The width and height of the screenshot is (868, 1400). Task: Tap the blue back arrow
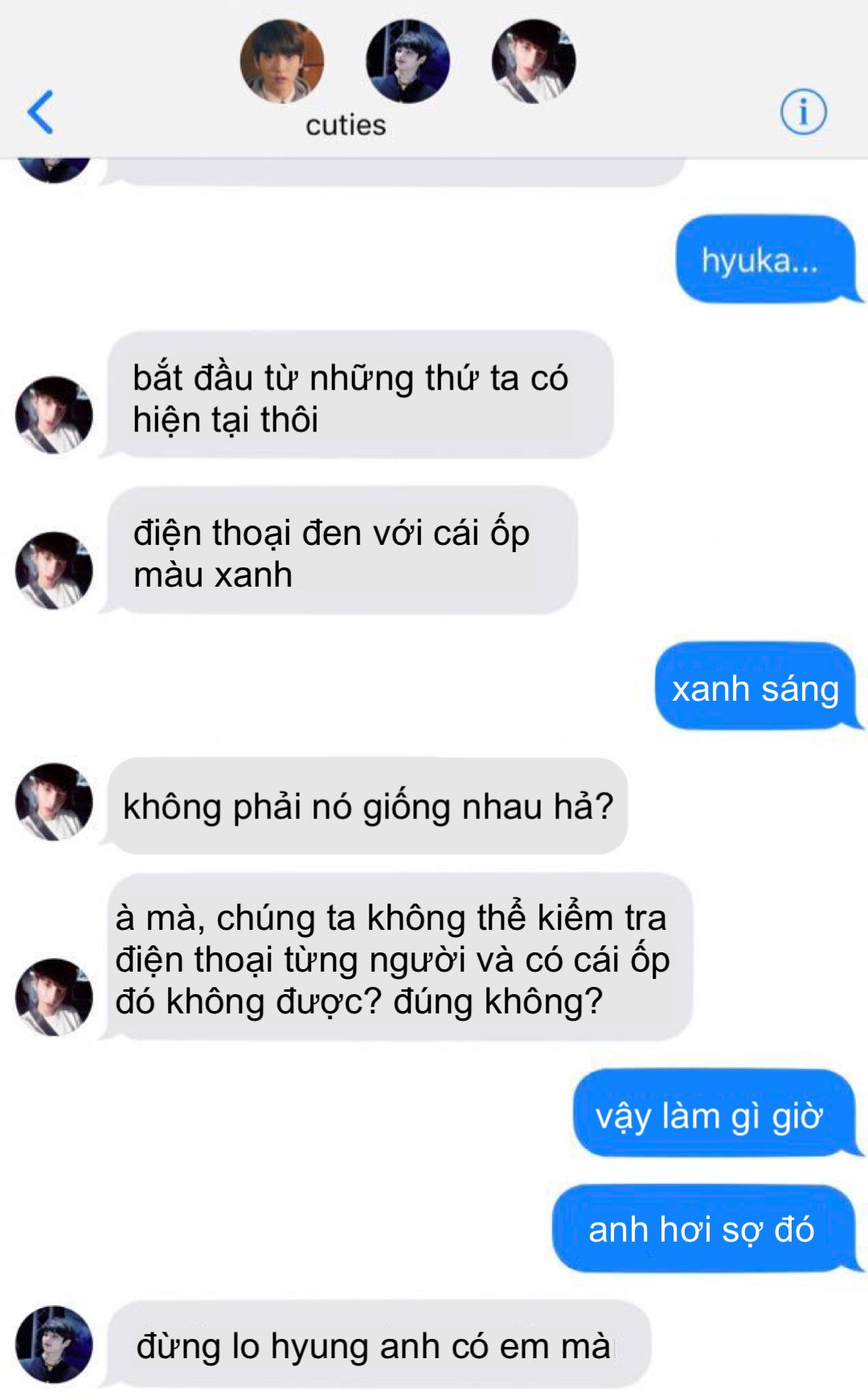click(x=40, y=112)
